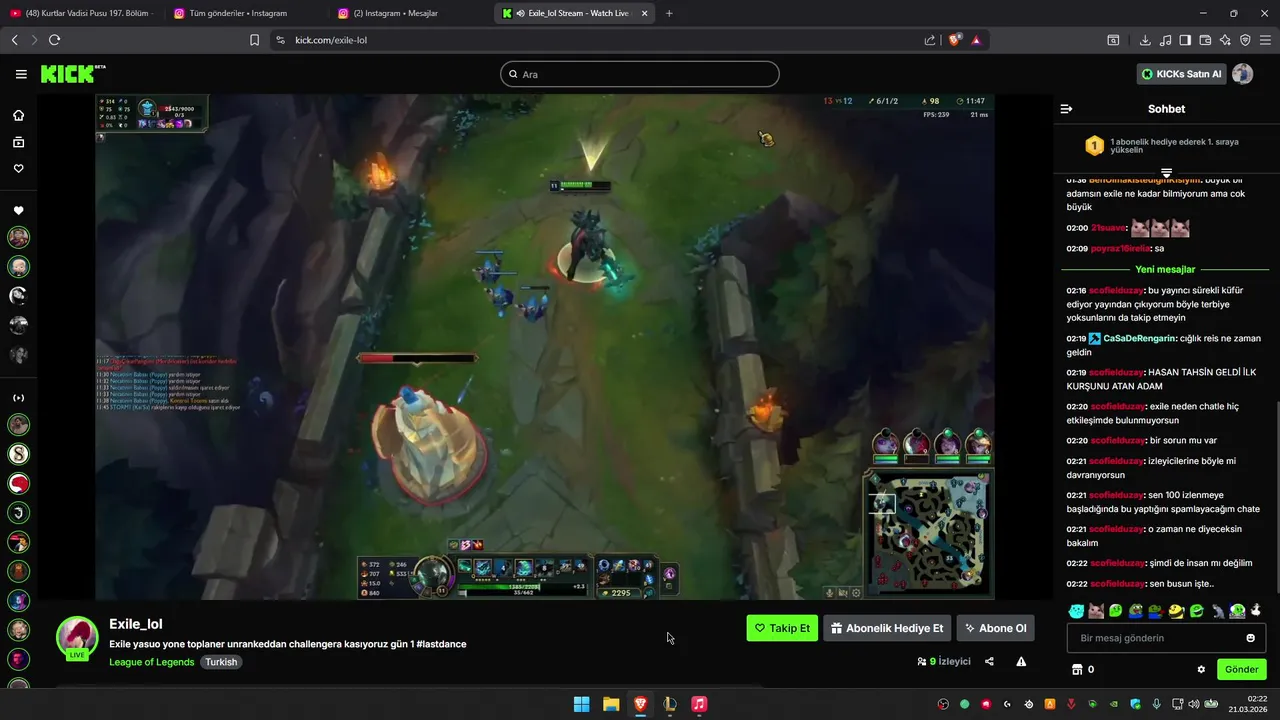1280x720 pixels.
Task: Open the Brave Shields lion icon
Action: pos(954,40)
